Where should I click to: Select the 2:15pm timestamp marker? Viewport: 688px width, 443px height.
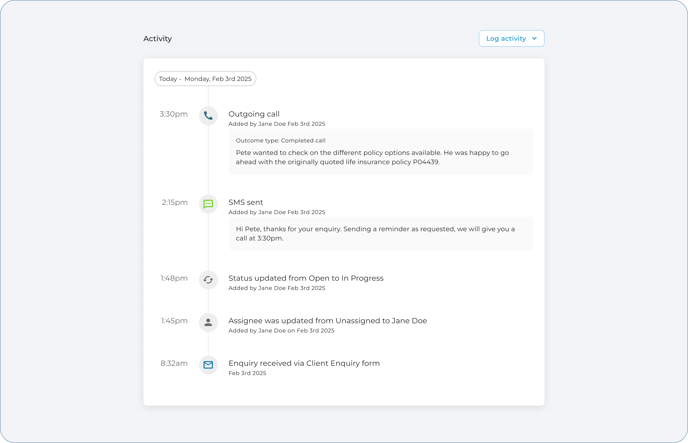coord(174,202)
